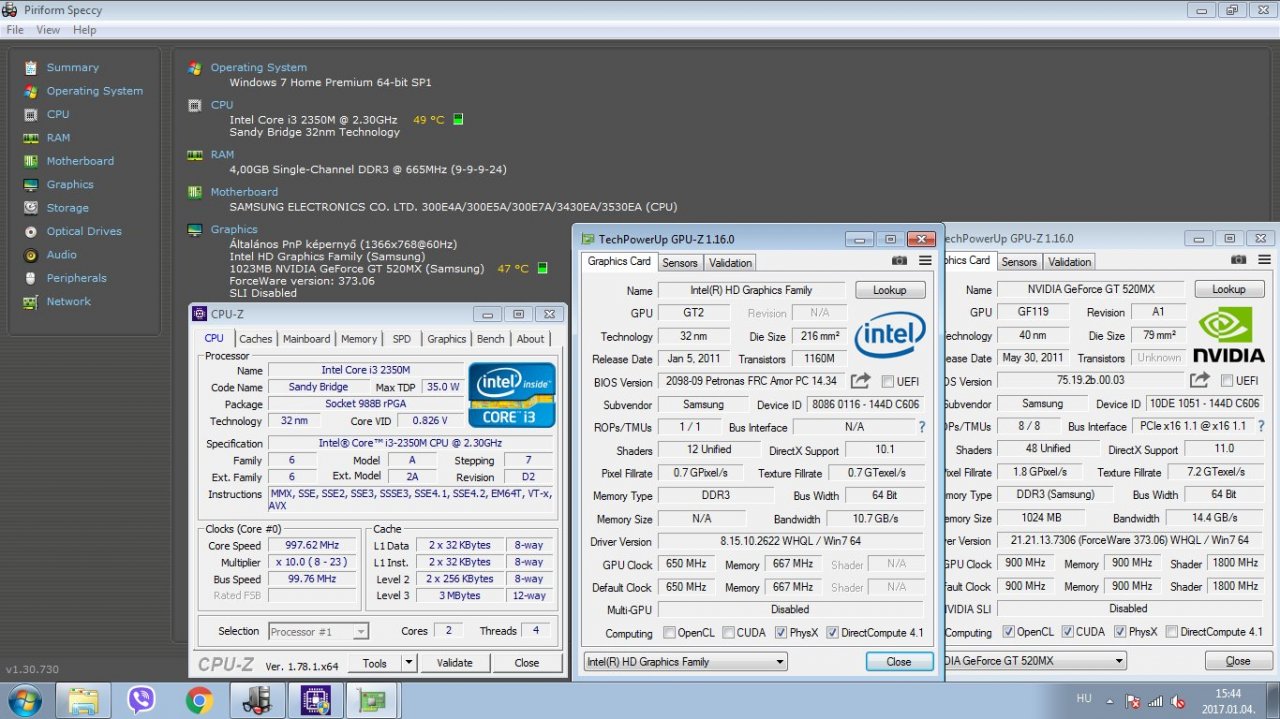Switch to Validation tab in NVIDIA GPU-Z
The width and height of the screenshot is (1280, 719).
(x=1070, y=262)
